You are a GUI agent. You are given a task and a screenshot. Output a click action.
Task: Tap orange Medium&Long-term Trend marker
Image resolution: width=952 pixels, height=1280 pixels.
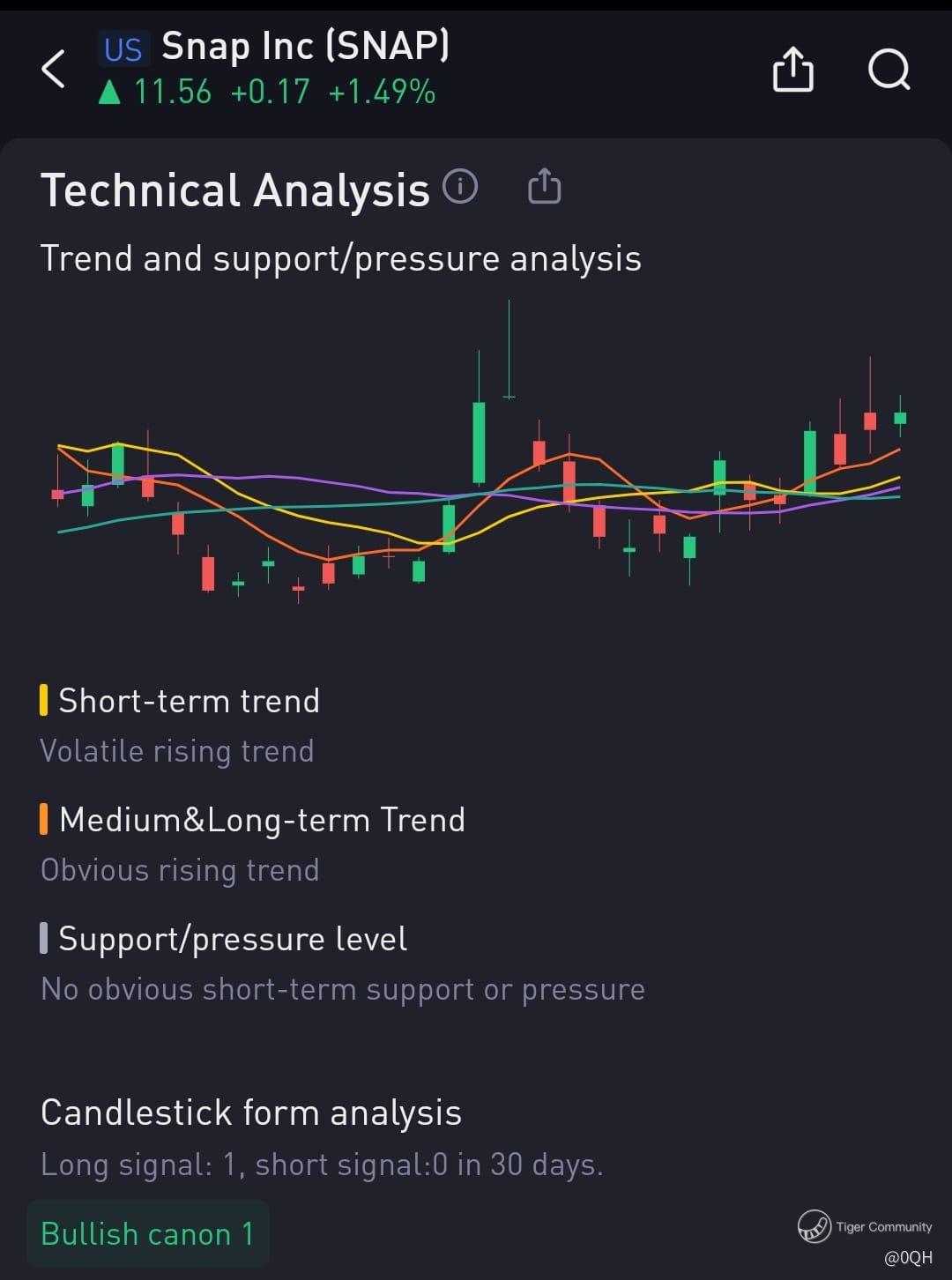click(x=43, y=819)
